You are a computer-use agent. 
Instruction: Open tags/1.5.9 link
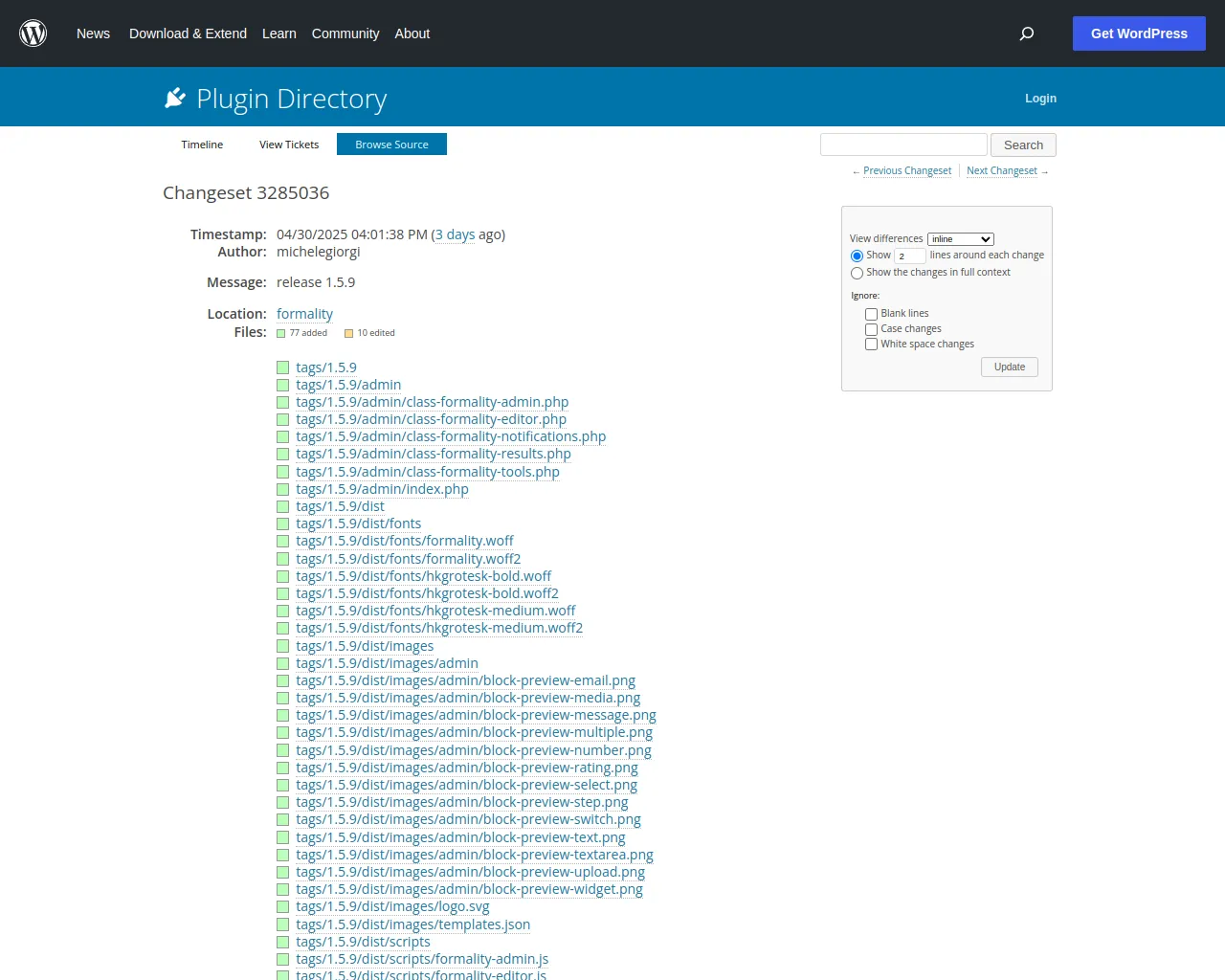tap(326, 367)
